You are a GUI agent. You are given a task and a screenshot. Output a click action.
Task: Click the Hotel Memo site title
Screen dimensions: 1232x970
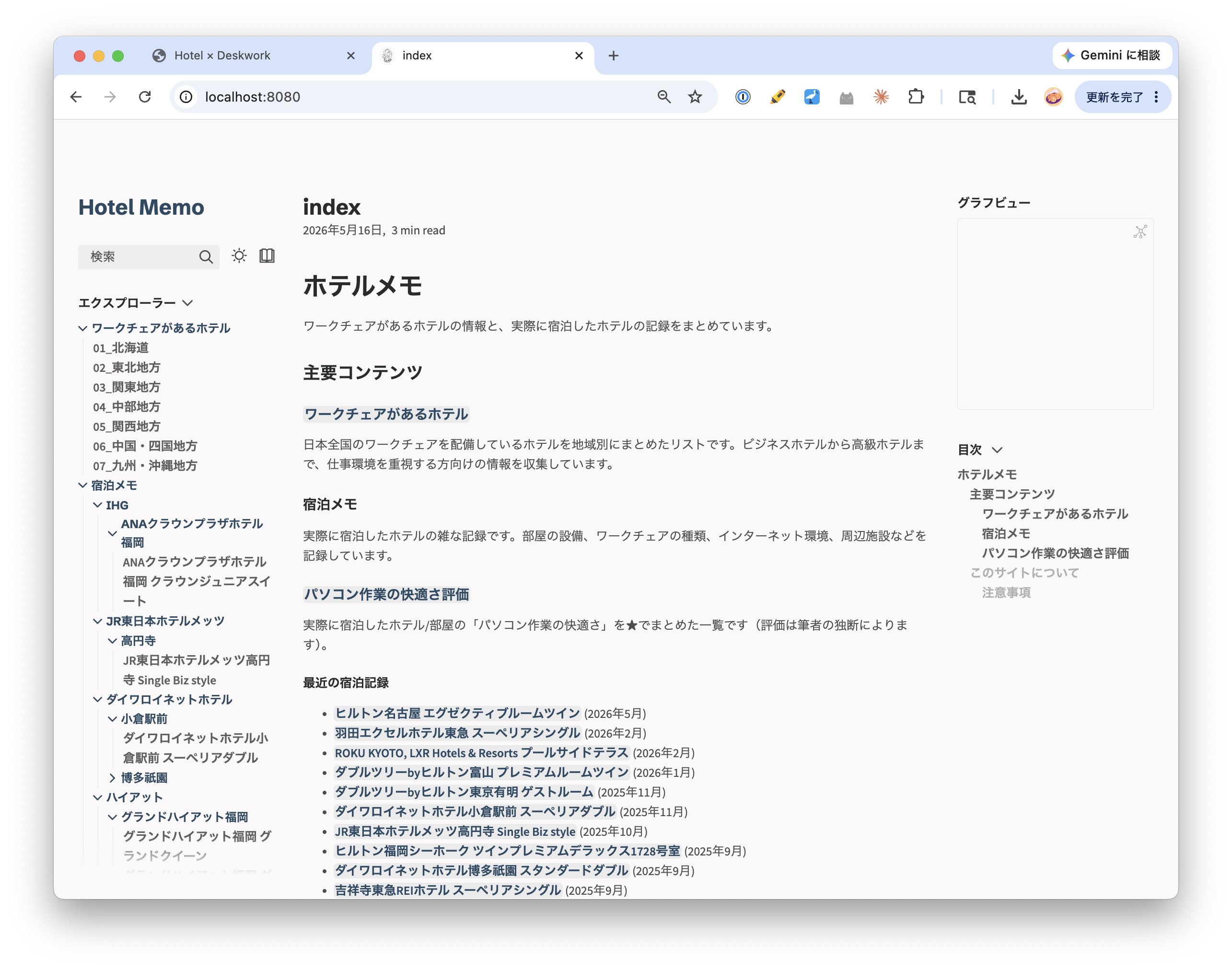pyautogui.click(x=141, y=208)
